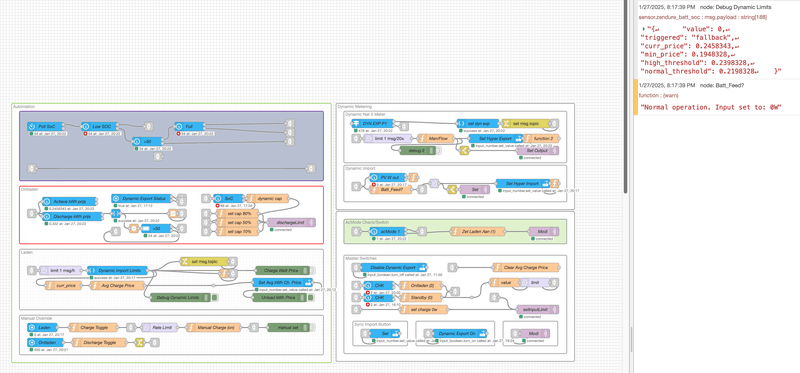Select the SoC node in Ontladen group
Viewport: 800px width, 373px height.
coord(229,198)
